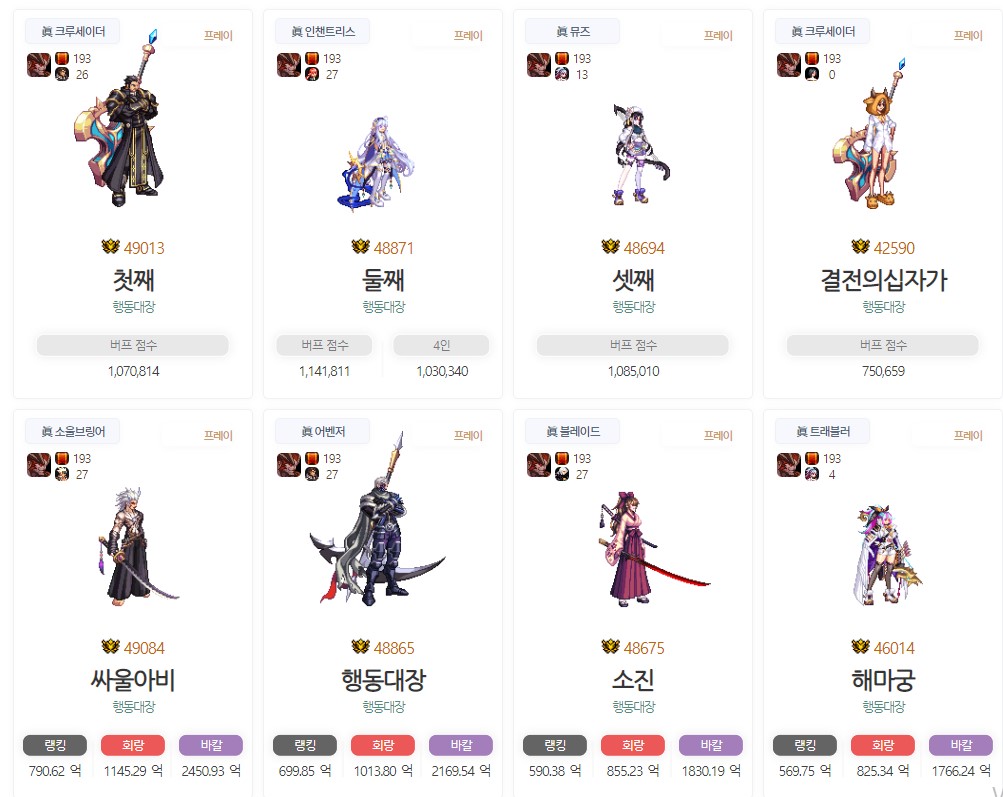
Task: Click the small icon beside 4 on 해마궁's card
Action: point(812,475)
